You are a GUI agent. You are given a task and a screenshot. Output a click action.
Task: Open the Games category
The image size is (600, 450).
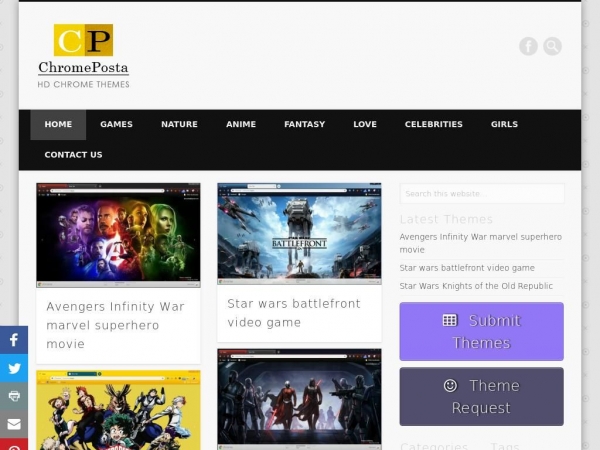click(116, 124)
